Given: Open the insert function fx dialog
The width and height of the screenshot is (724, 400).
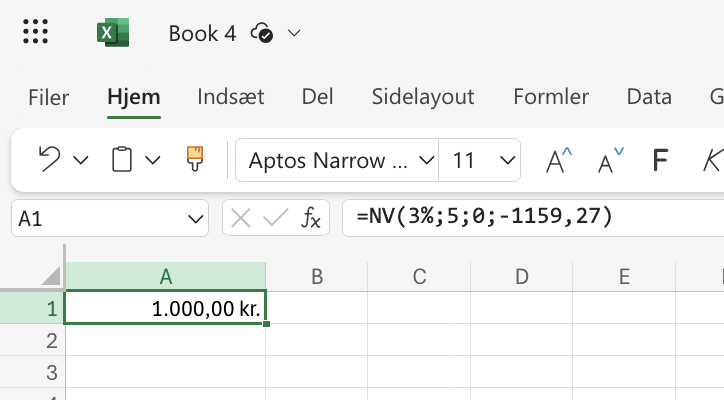Looking at the screenshot, I should pos(311,218).
